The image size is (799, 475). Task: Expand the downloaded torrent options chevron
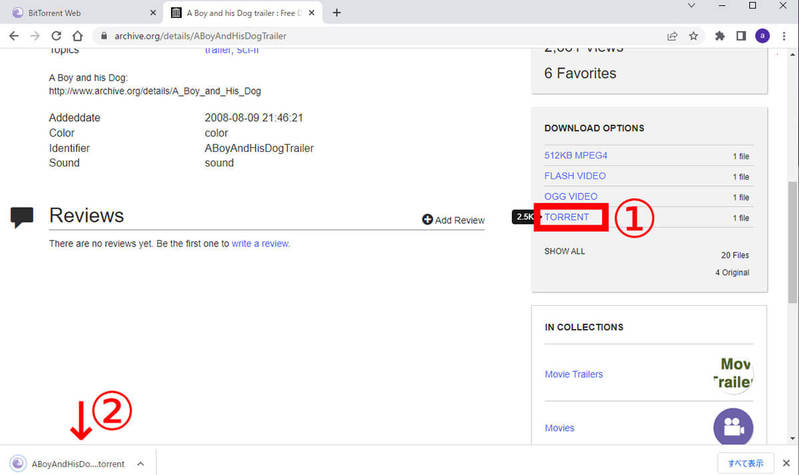(141, 464)
